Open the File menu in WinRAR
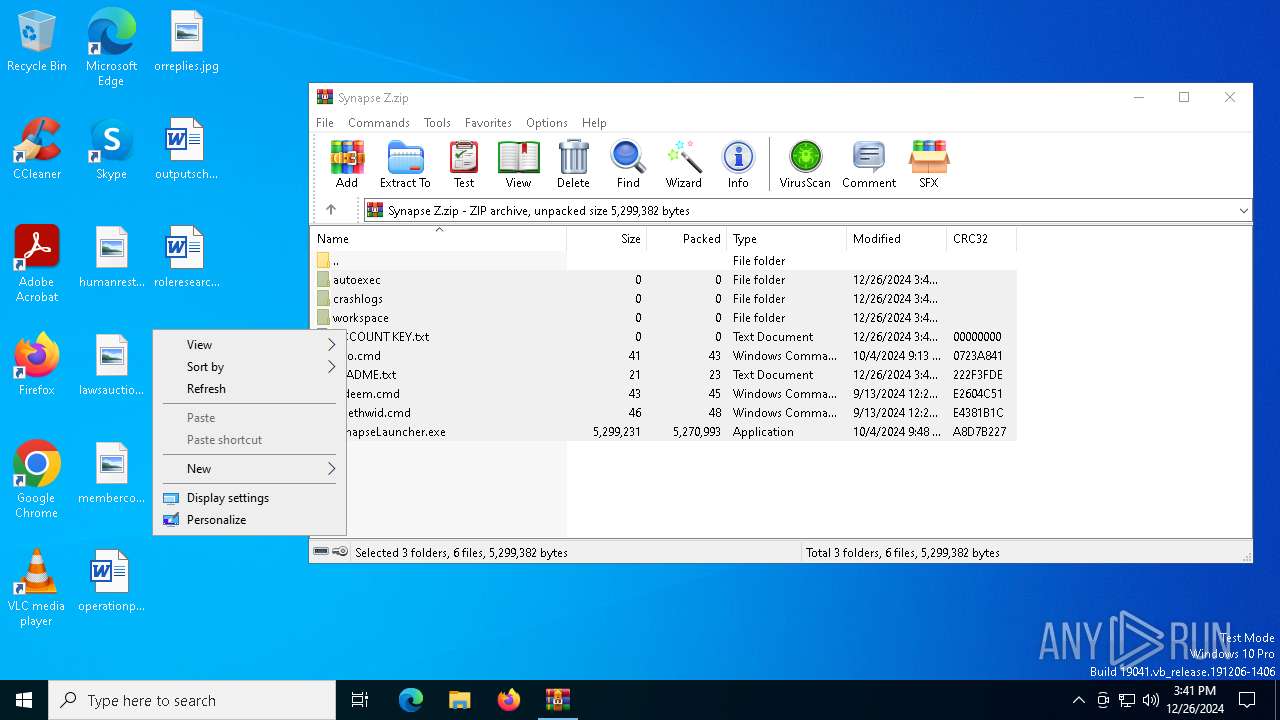Viewport: 1280px width, 720px height. coord(325,123)
